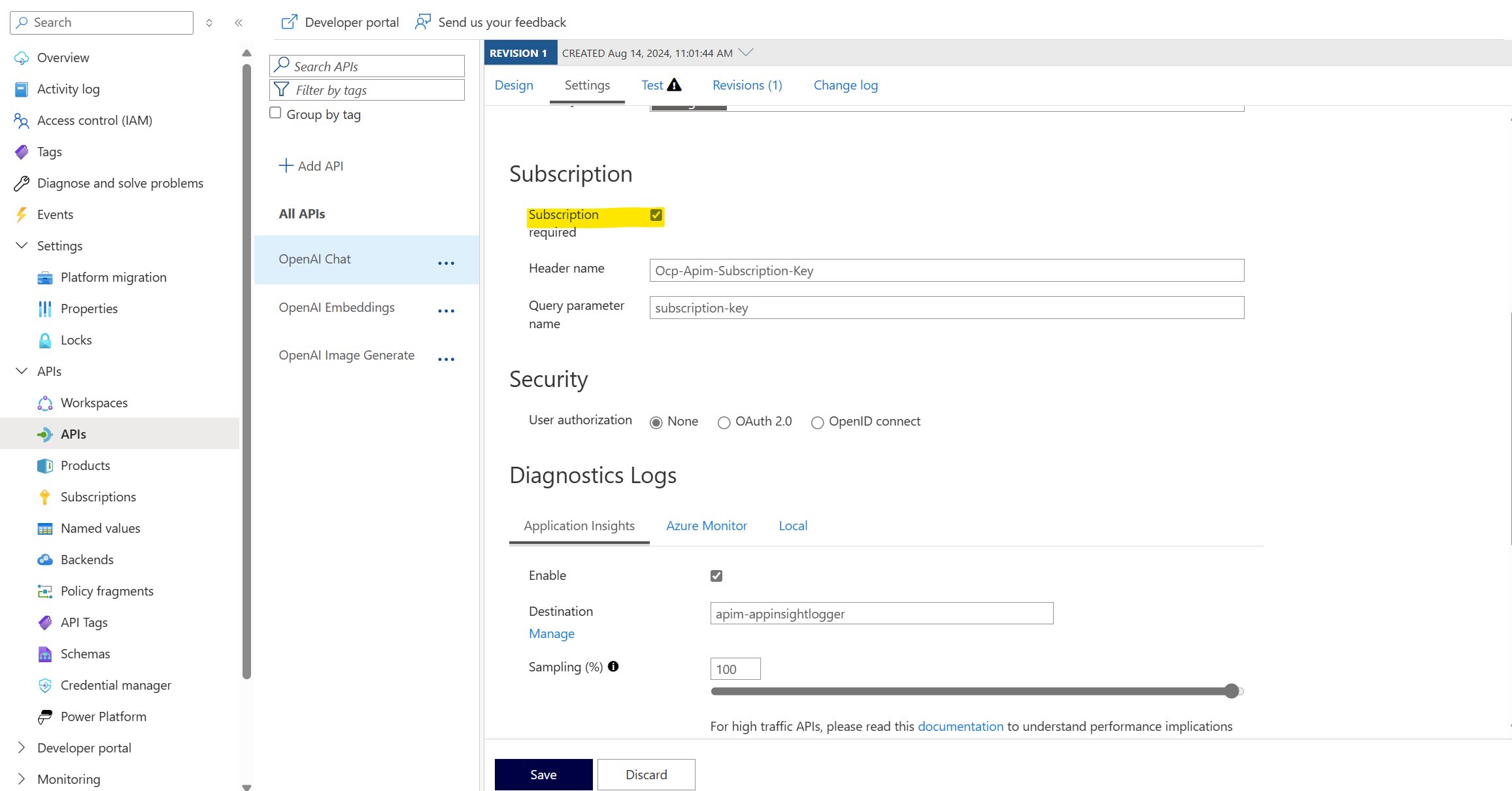Select OpenAI Embeddings API
The width and height of the screenshot is (1512, 791).
point(337,307)
